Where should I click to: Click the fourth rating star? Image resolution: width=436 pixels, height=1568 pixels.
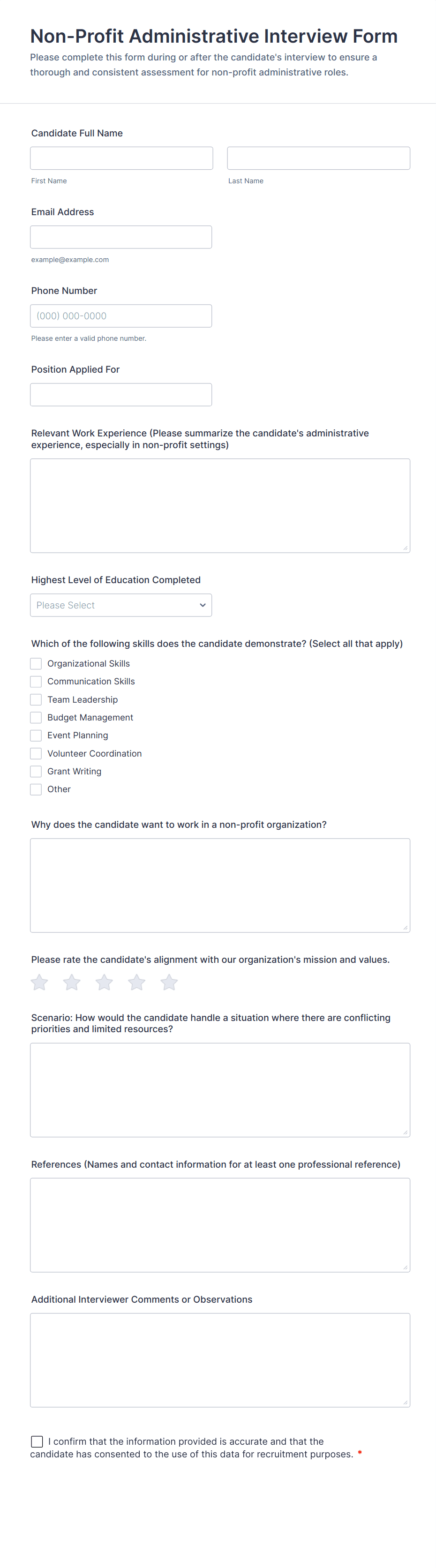point(137,983)
